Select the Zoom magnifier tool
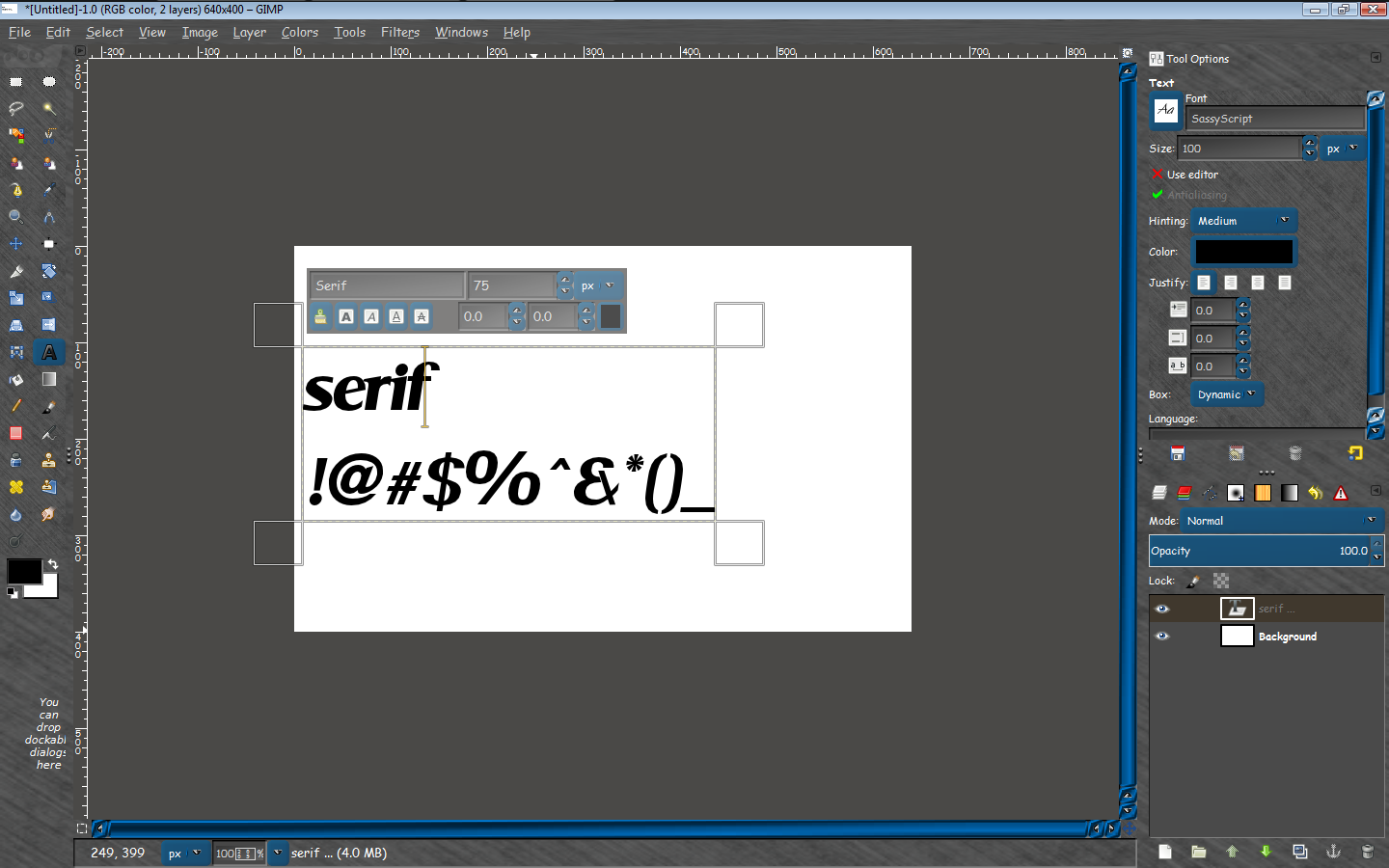This screenshot has width=1389, height=868. [16, 217]
